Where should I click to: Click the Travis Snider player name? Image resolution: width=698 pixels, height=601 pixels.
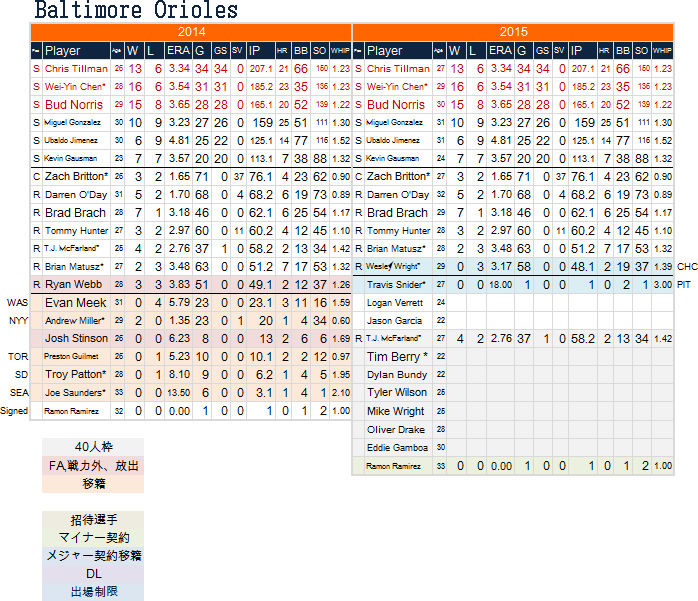click(x=396, y=284)
